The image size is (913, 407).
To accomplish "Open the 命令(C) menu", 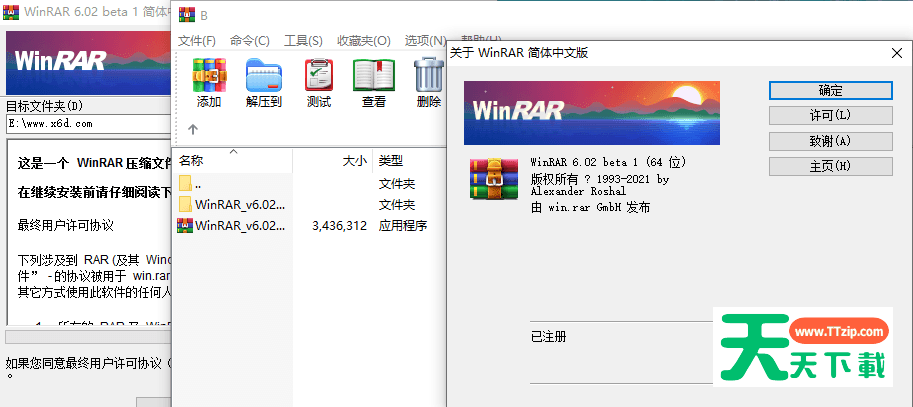I will (250, 41).
